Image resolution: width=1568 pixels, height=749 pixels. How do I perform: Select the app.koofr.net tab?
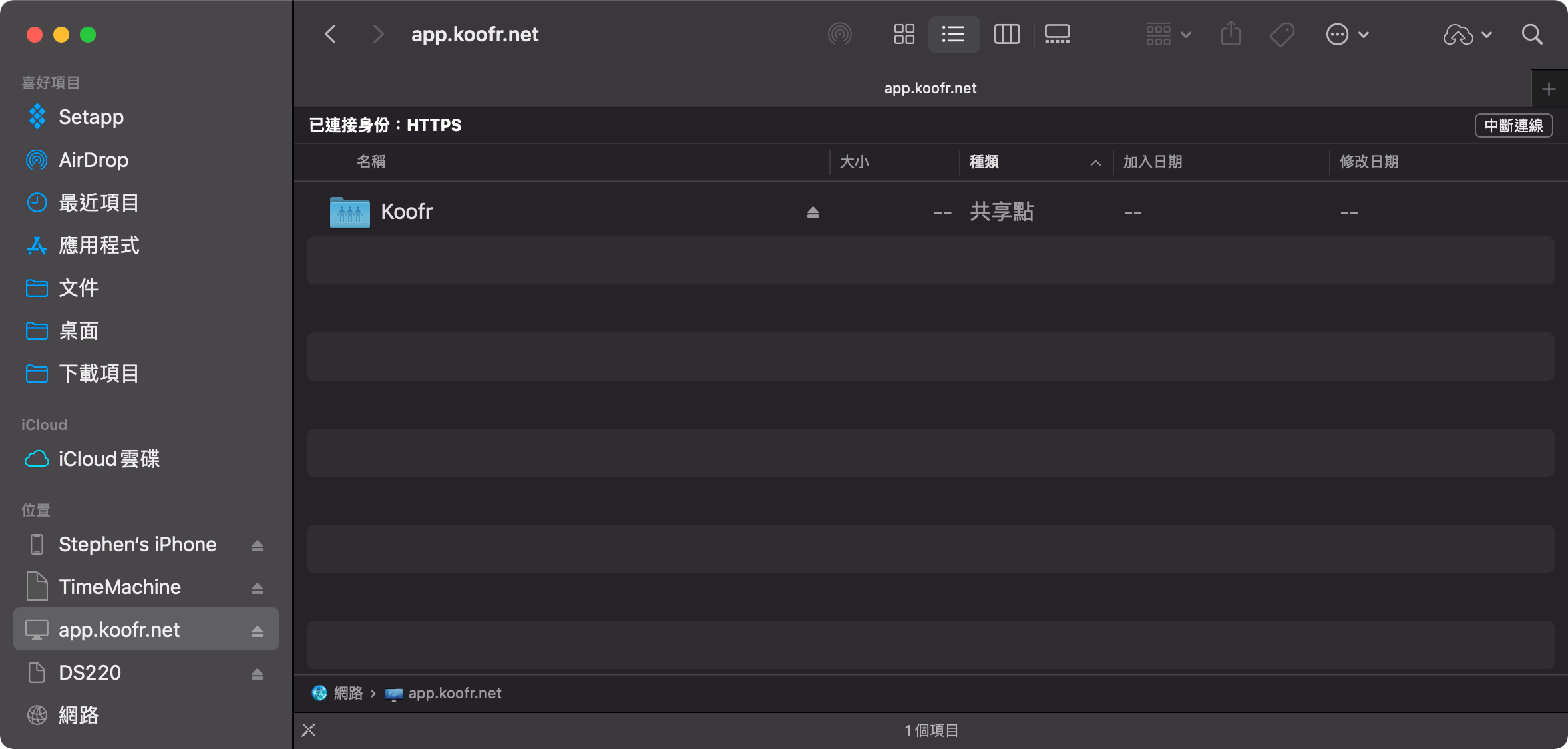(x=930, y=88)
